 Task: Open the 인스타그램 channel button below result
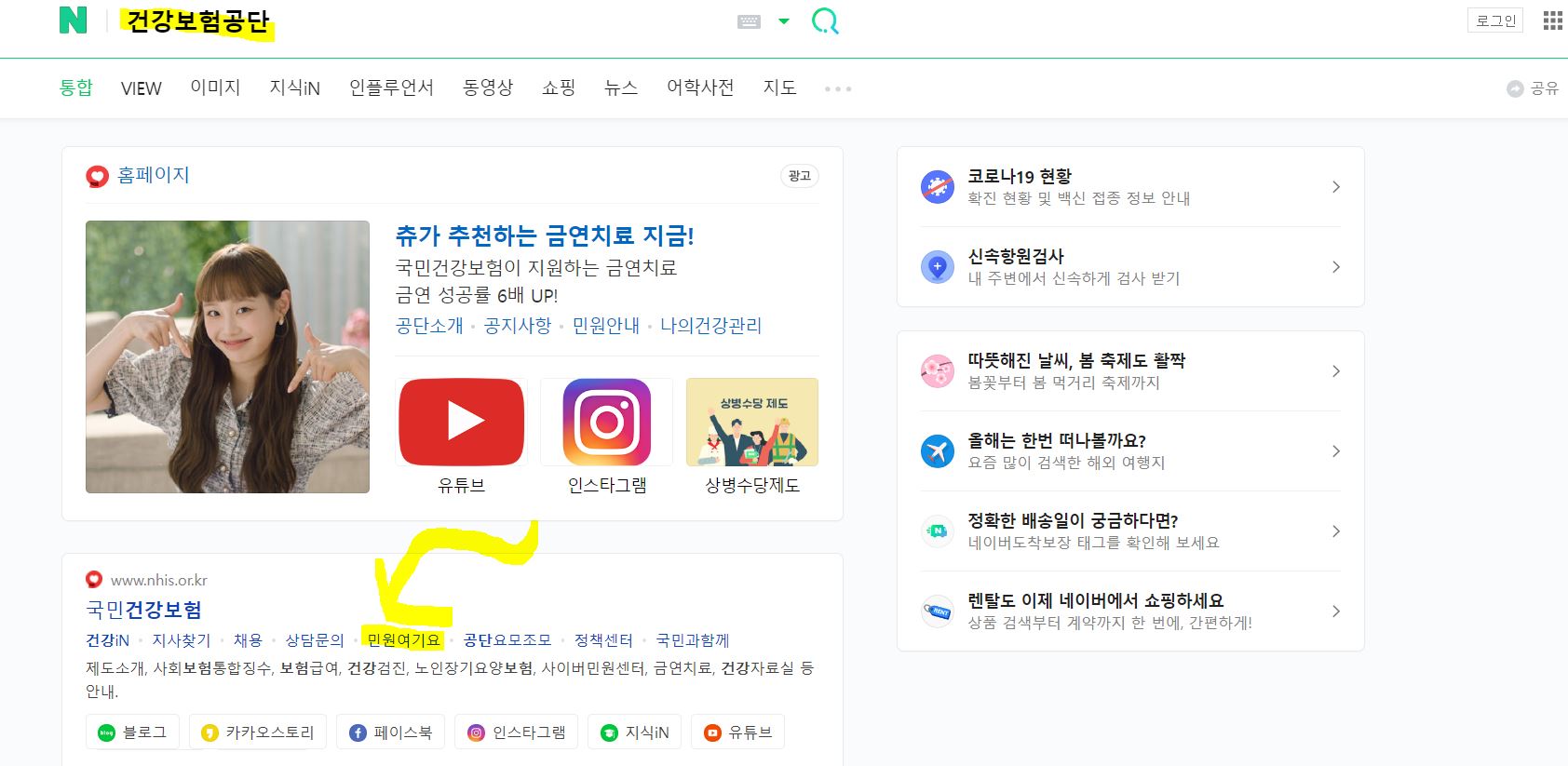[516, 732]
